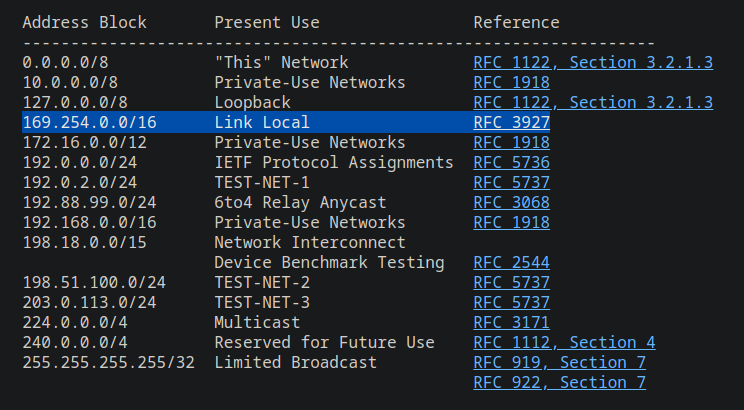
Task: Open RFC 1918 link for 192.168.0.0/16
Action: point(512,223)
